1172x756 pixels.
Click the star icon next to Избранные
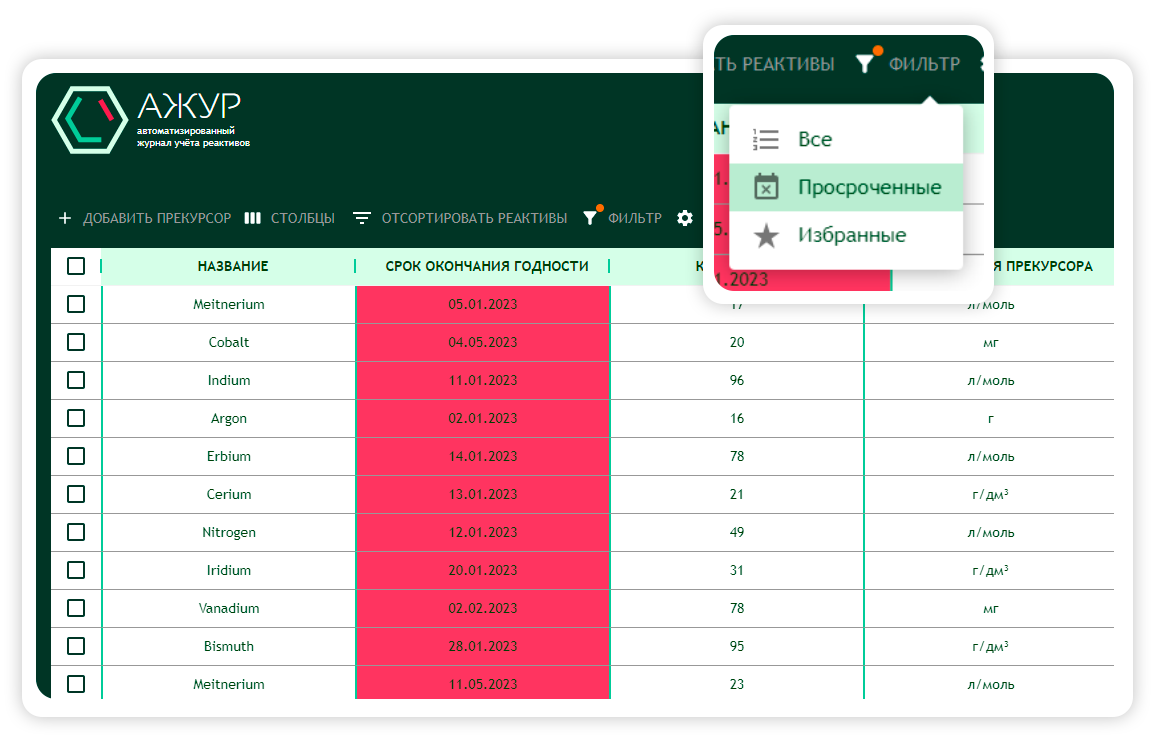click(x=766, y=236)
